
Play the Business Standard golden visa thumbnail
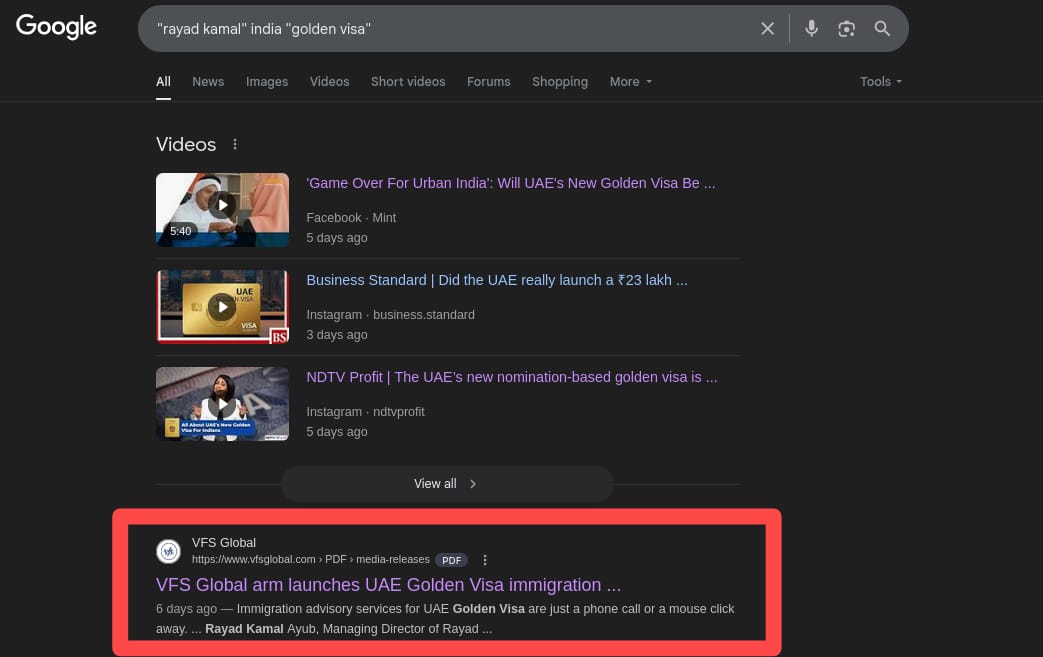click(x=222, y=307)
